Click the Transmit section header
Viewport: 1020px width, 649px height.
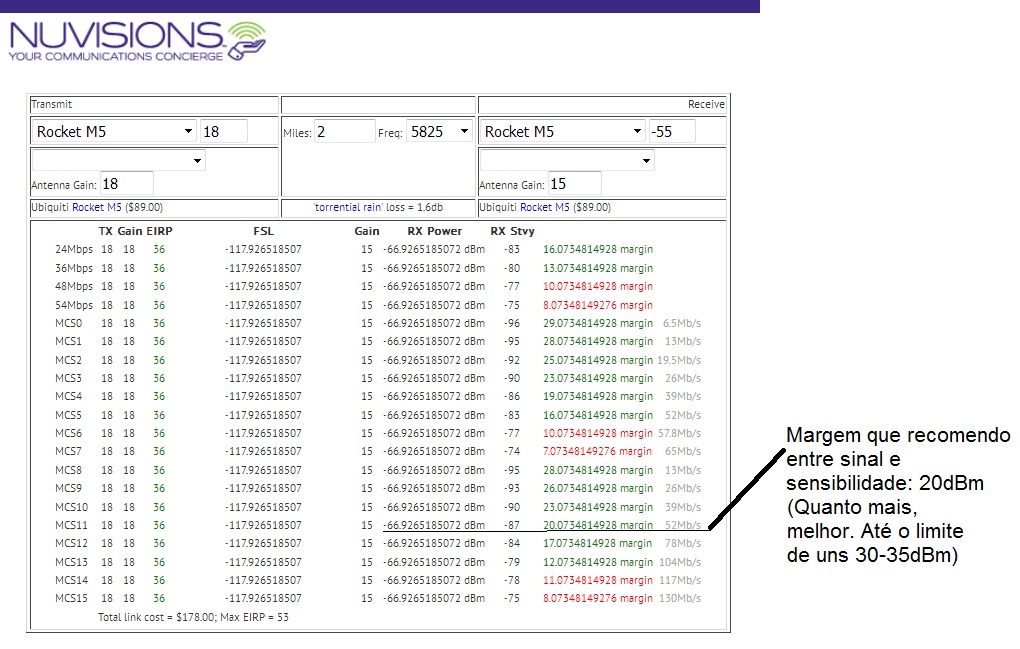51,104
